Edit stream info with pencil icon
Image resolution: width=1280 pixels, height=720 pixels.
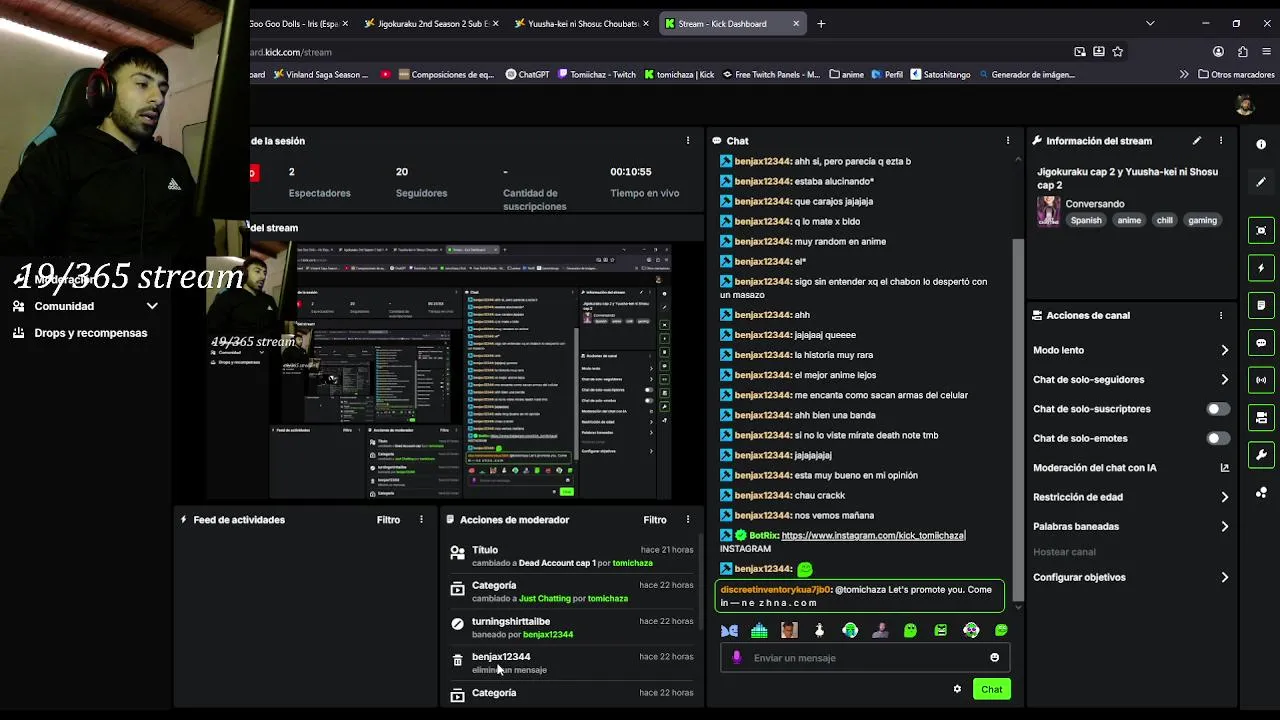1197,141
